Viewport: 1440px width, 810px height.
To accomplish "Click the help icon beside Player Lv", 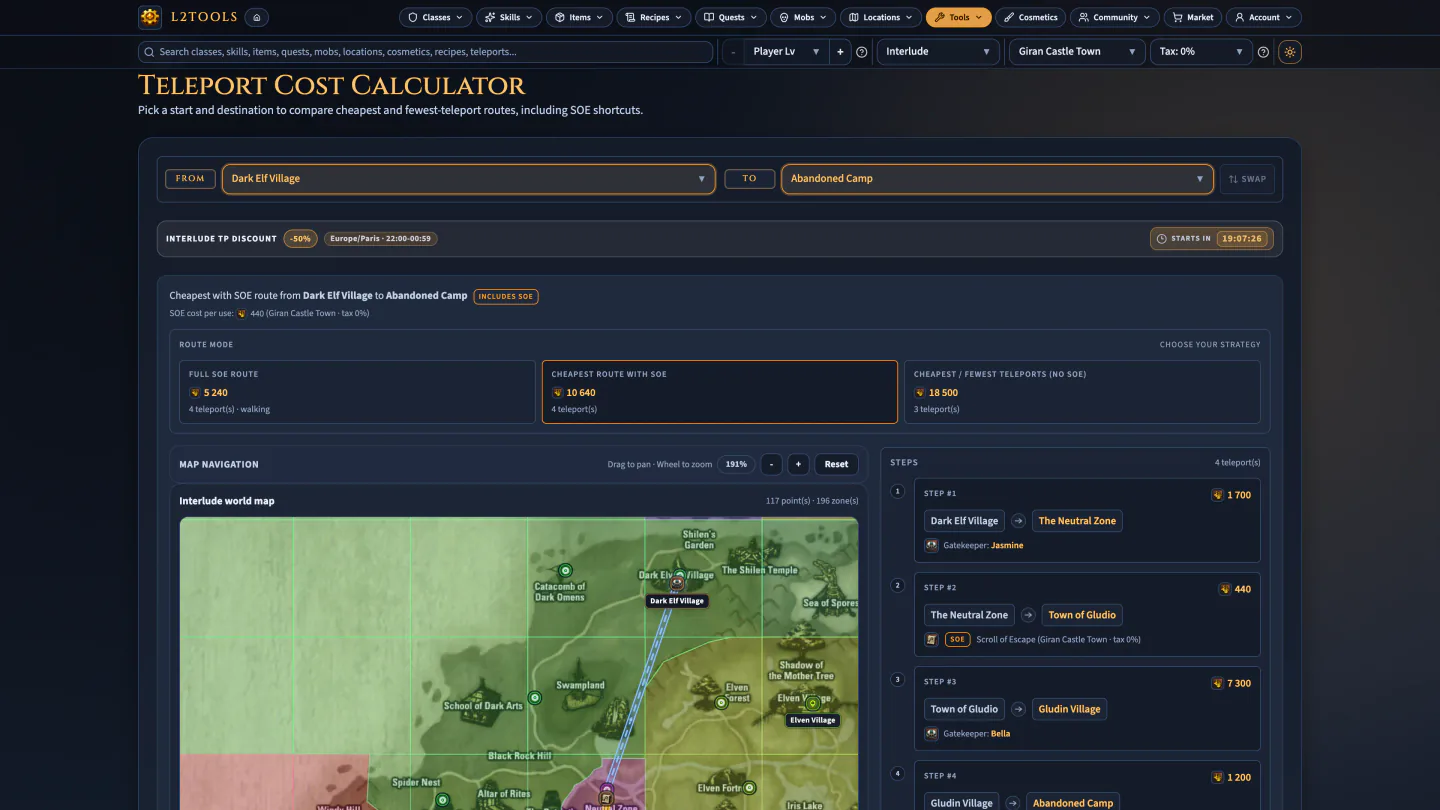I will (x=862, y=52).
